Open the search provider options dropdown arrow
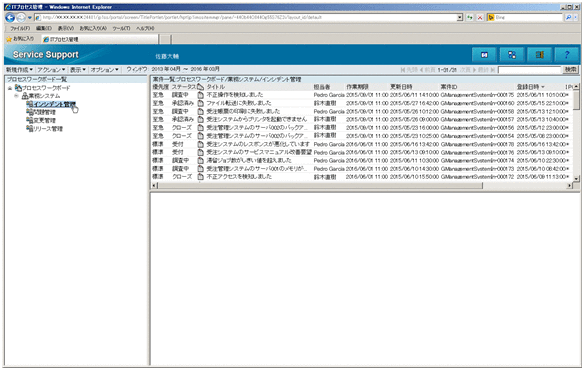Screen dimensions: 585x371 tap(575, 18)
